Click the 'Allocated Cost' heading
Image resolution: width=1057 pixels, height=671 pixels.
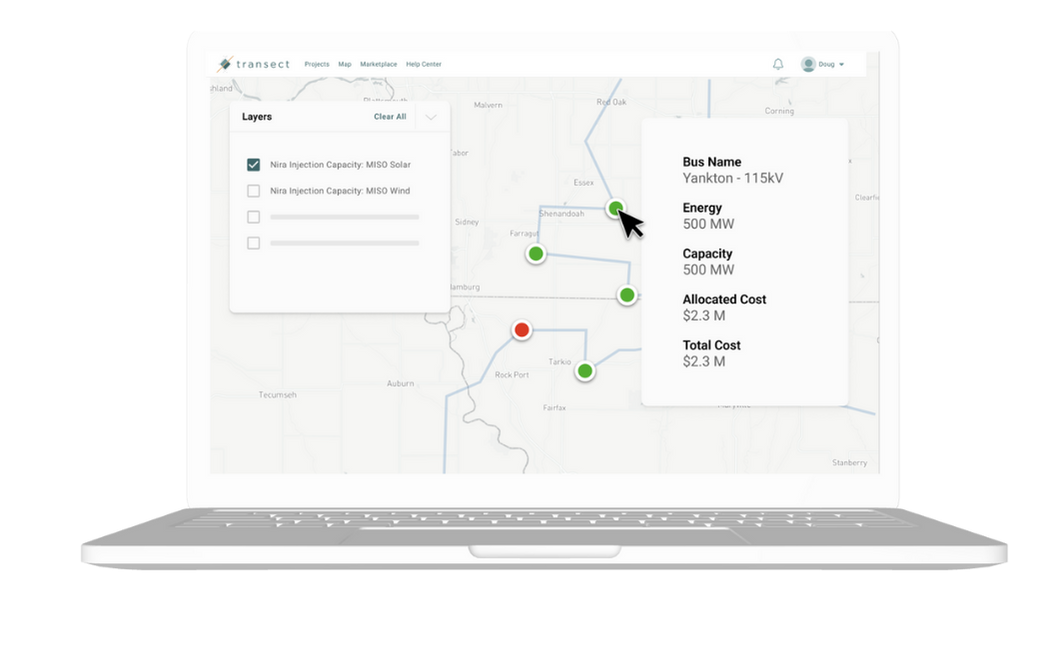point(725,299)
